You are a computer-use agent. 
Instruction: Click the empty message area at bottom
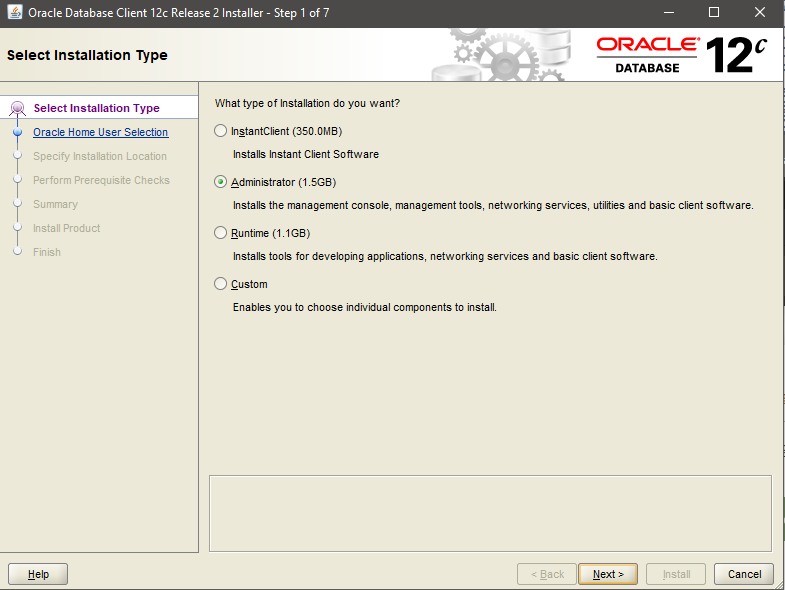pyautogui.click(x=490, y=513)
